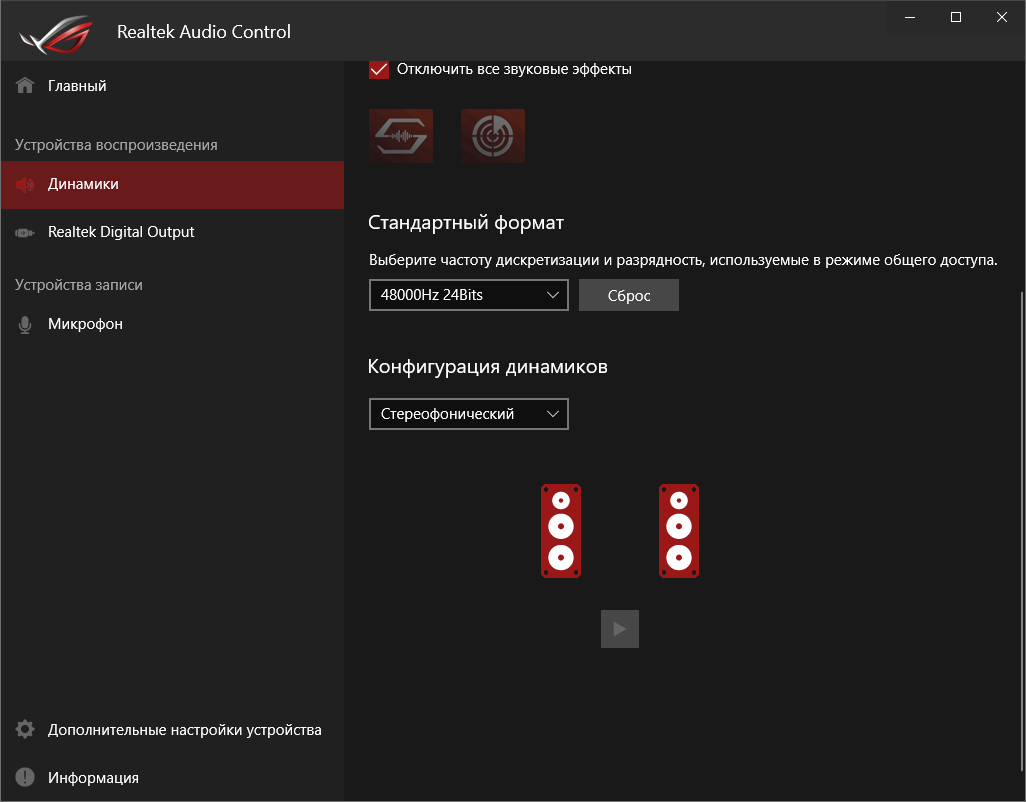The width and height of the screenshot is (1026, 802).
Task: Uncheck 'Отключить все звуковые эффекты' checkbox
Action: [x=379, y=69]
